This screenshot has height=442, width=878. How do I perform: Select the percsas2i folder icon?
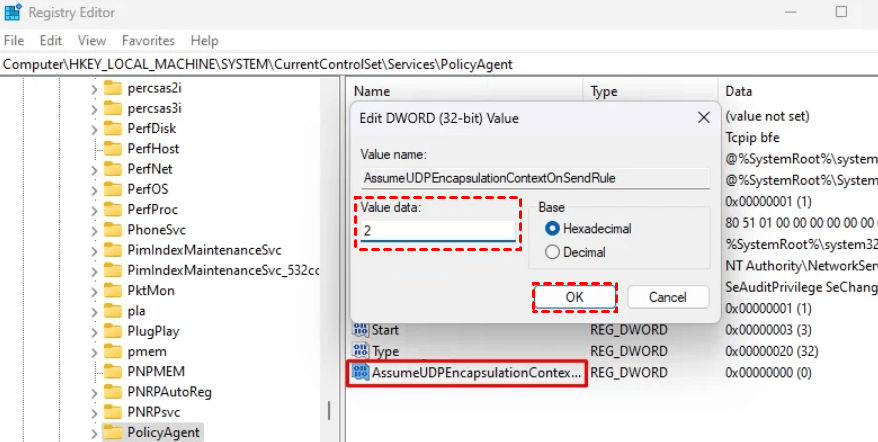tap(113, 88)
